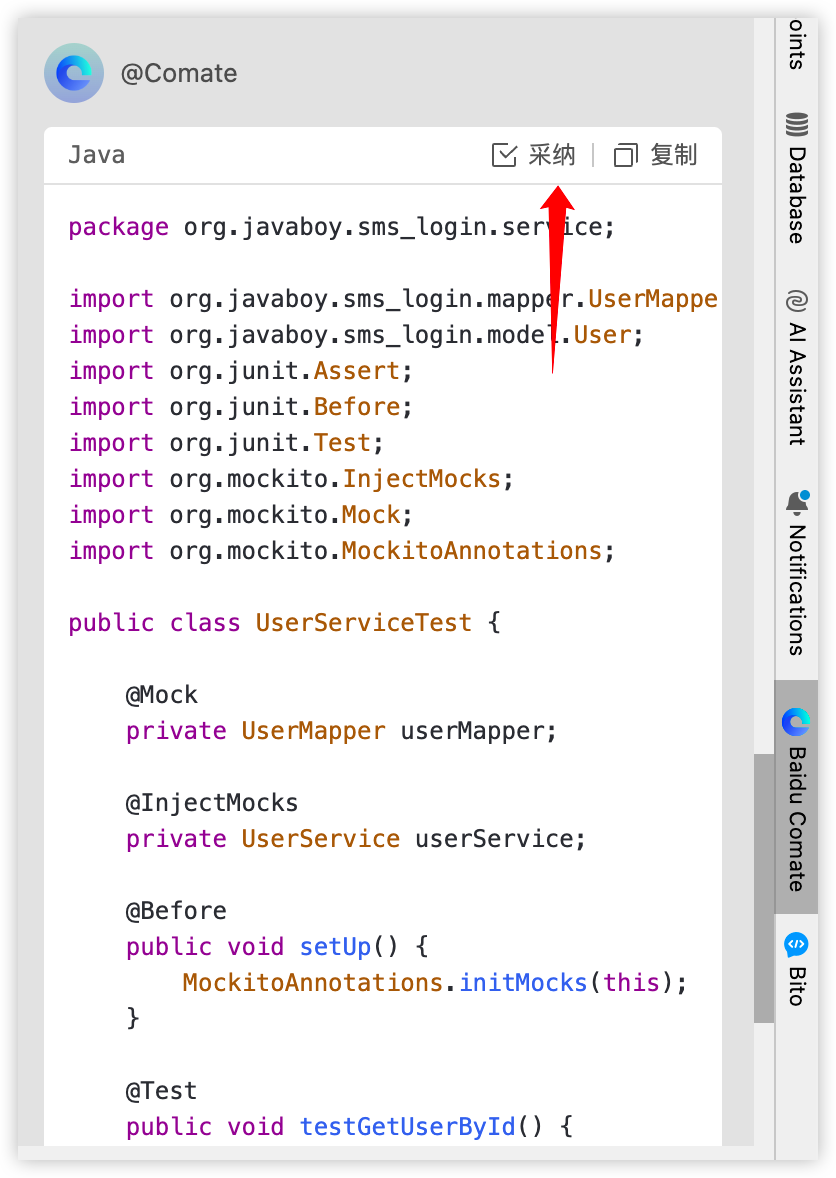Click the Notifications bell icon
Image resolution: width=836 pixels, height=1178 pixels.
tap(797, 502)
